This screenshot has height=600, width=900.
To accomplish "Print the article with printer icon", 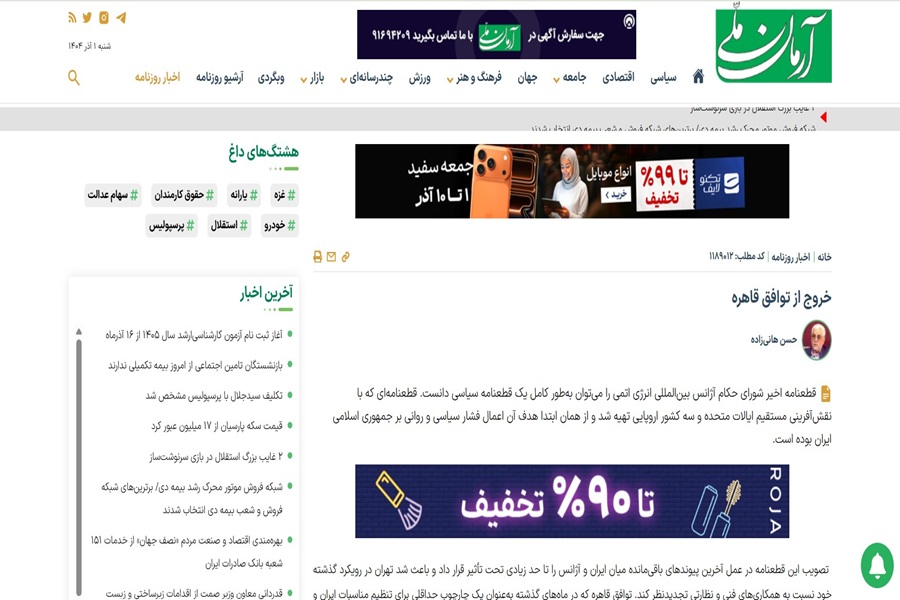I will tap(318, 257).
